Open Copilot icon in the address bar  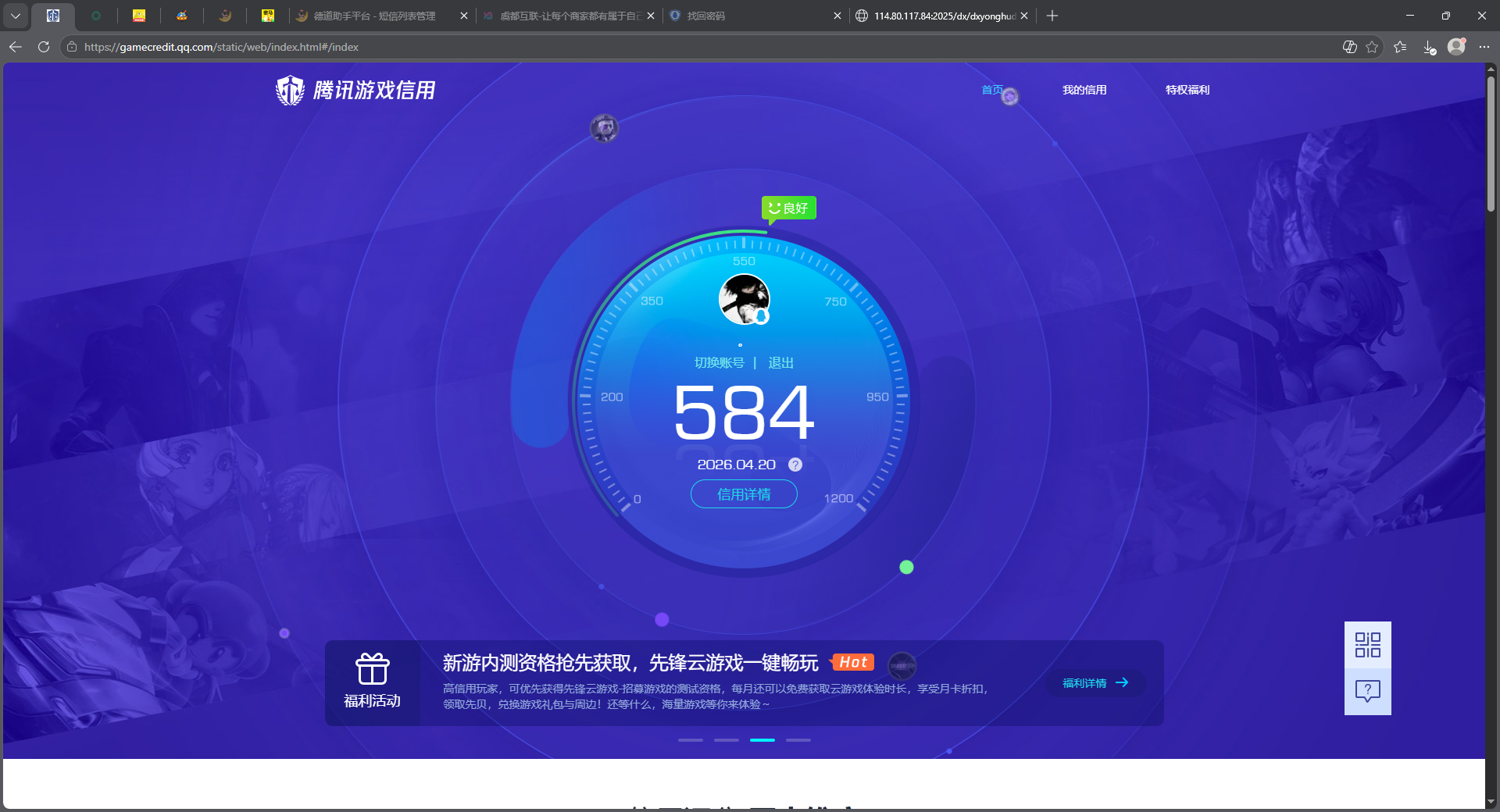click(1349, 47)
